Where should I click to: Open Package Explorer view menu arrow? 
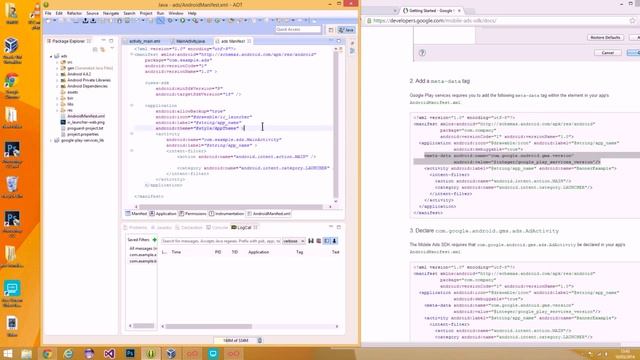pyautogui.click(x=111, y=49)
